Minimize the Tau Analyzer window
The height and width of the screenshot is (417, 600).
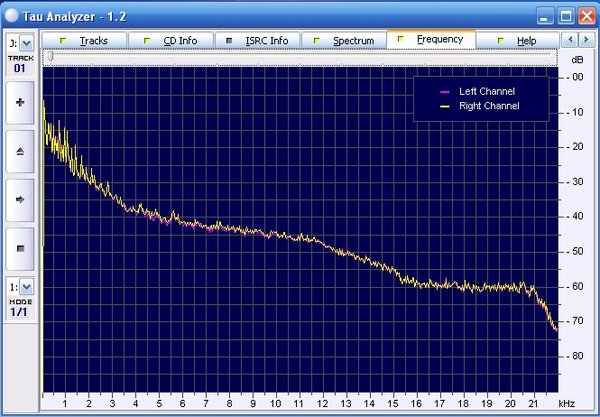point(544,17)
